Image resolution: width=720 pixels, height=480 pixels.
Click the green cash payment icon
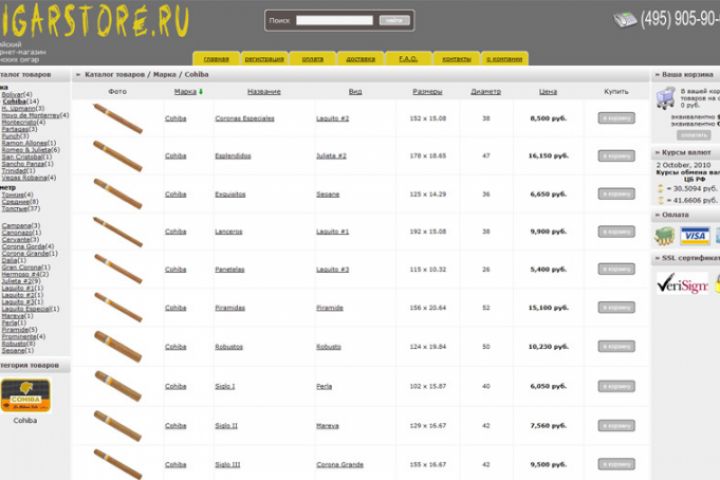coord(664,236)
